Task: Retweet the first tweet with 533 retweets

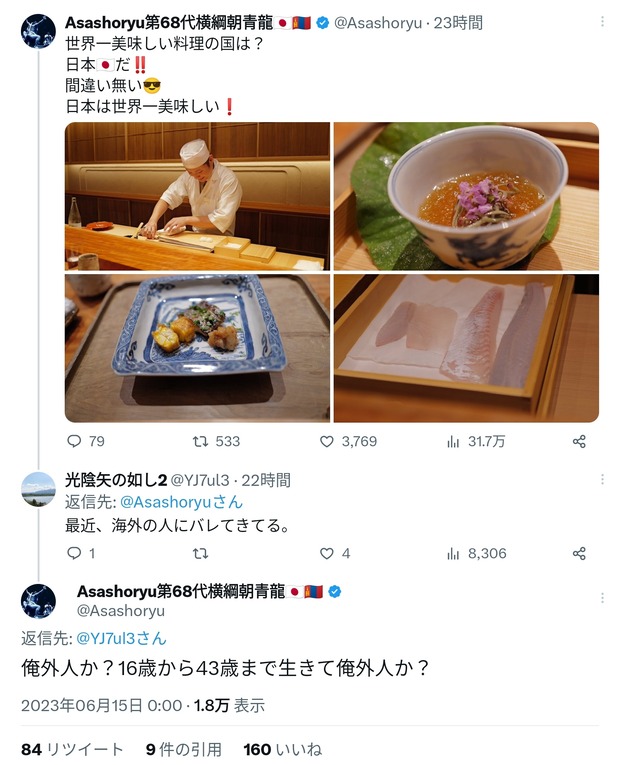Action: tap(200, 442)
